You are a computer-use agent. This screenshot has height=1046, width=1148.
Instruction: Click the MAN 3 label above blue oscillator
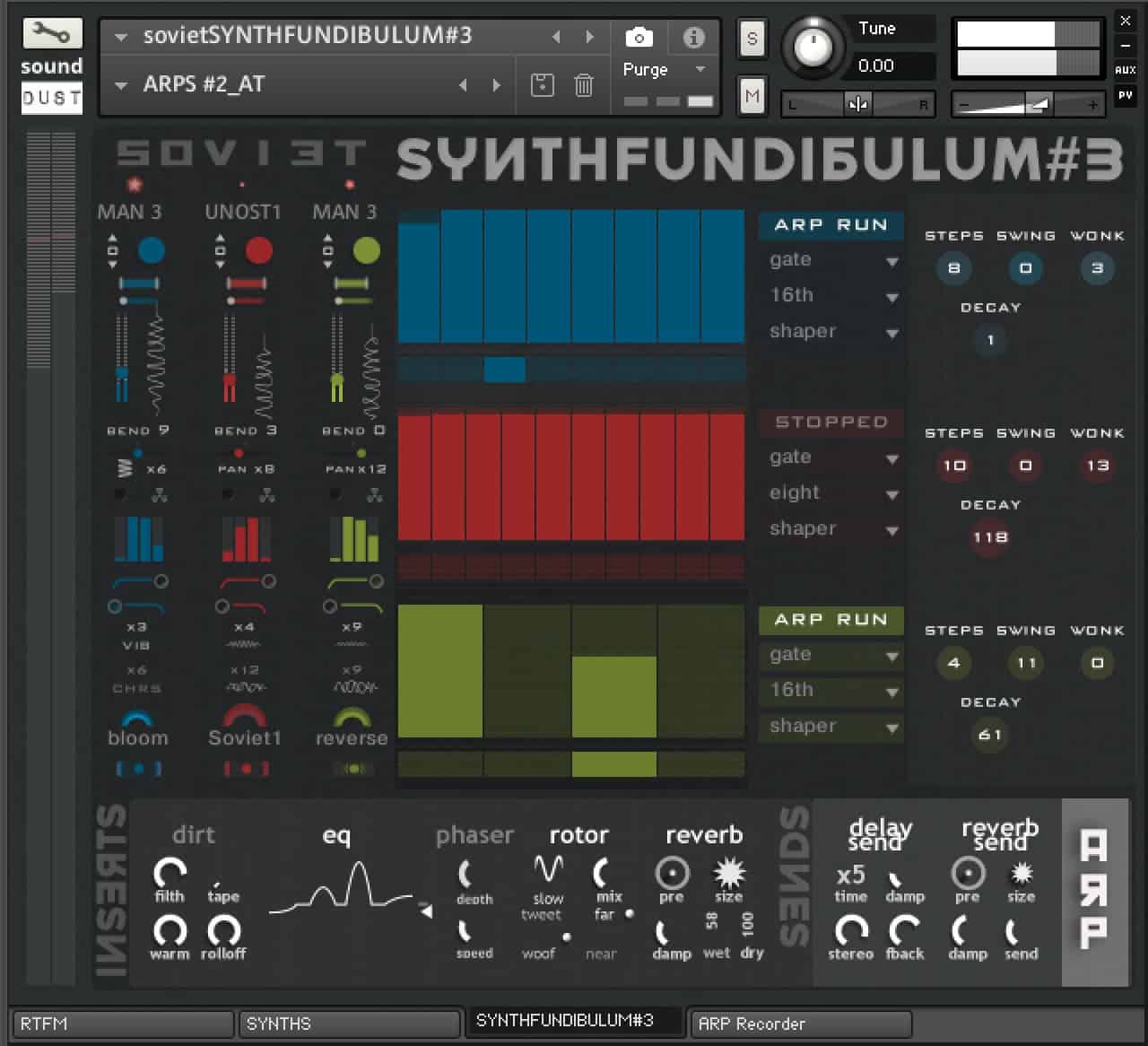click(x=129, y=213)
